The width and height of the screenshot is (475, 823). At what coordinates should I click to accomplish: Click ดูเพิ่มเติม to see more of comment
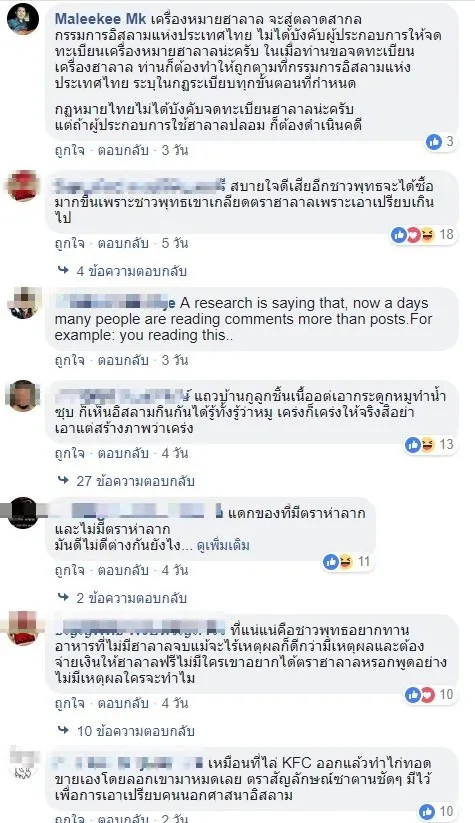223,546
